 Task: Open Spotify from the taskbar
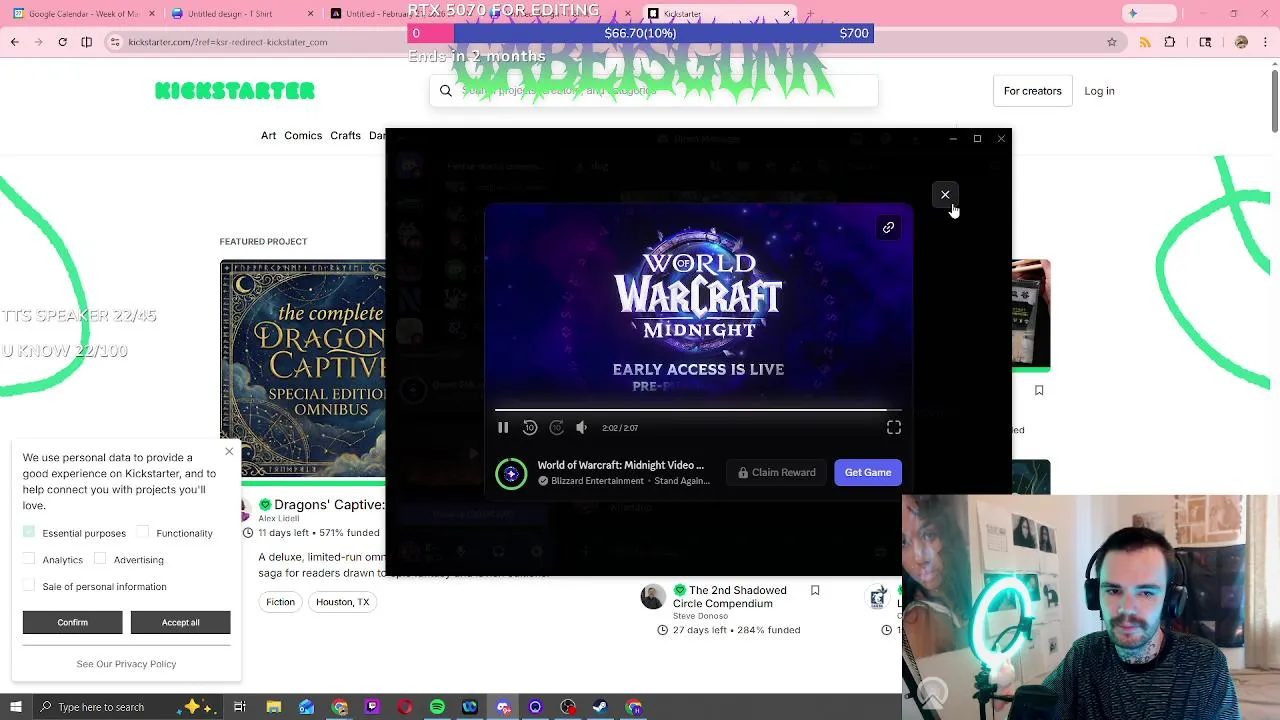(437, 707)
